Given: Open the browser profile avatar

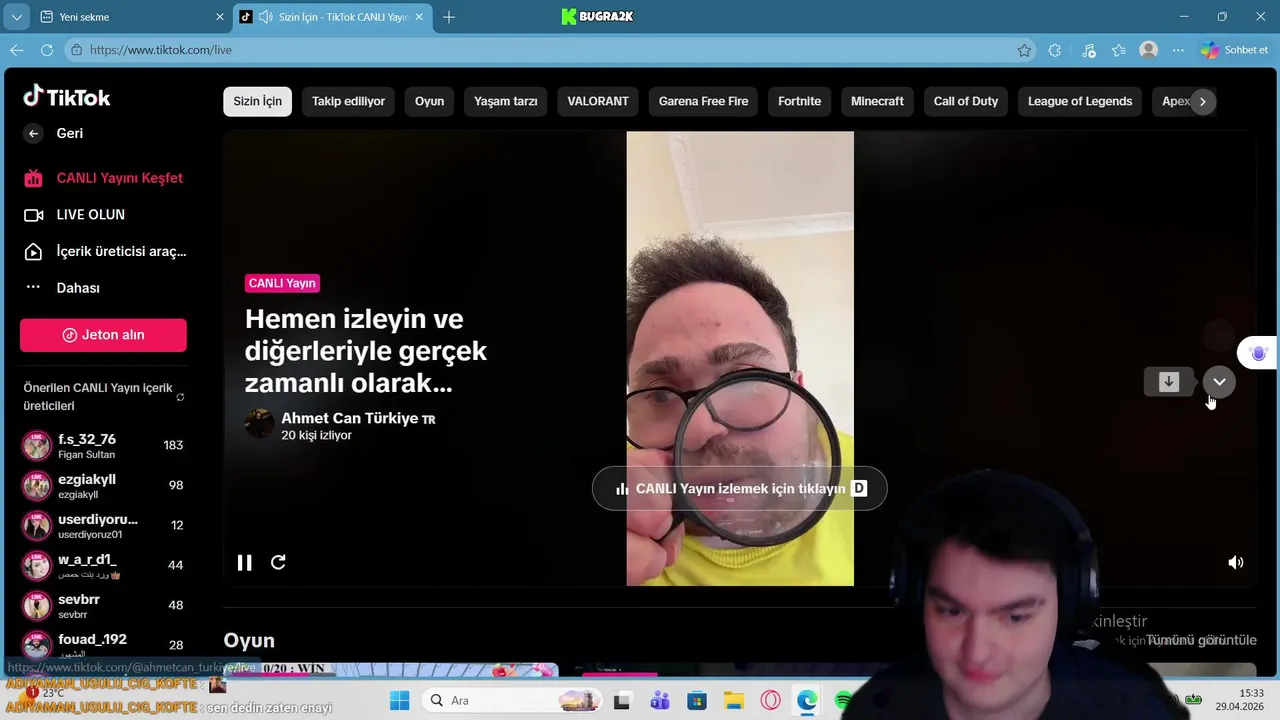Looking at the screenshot, I should coord(1149,50).
